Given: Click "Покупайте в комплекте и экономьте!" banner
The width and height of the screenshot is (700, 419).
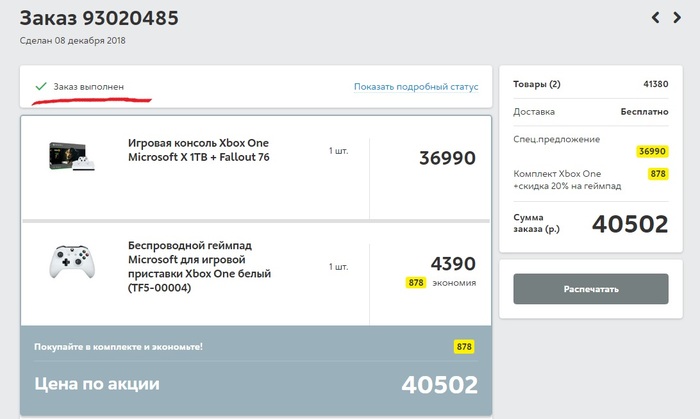Looking at the screenshot, I should (119, 346).
